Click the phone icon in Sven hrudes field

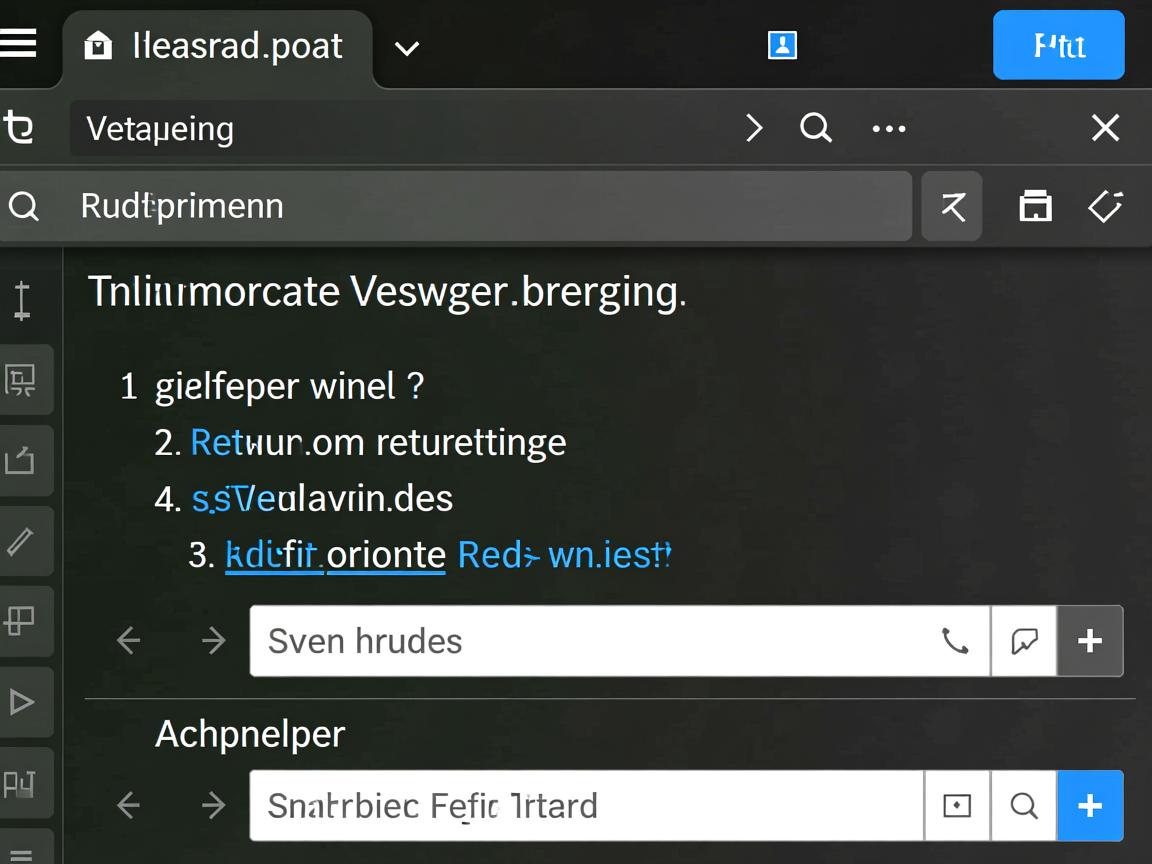(955, 641)
